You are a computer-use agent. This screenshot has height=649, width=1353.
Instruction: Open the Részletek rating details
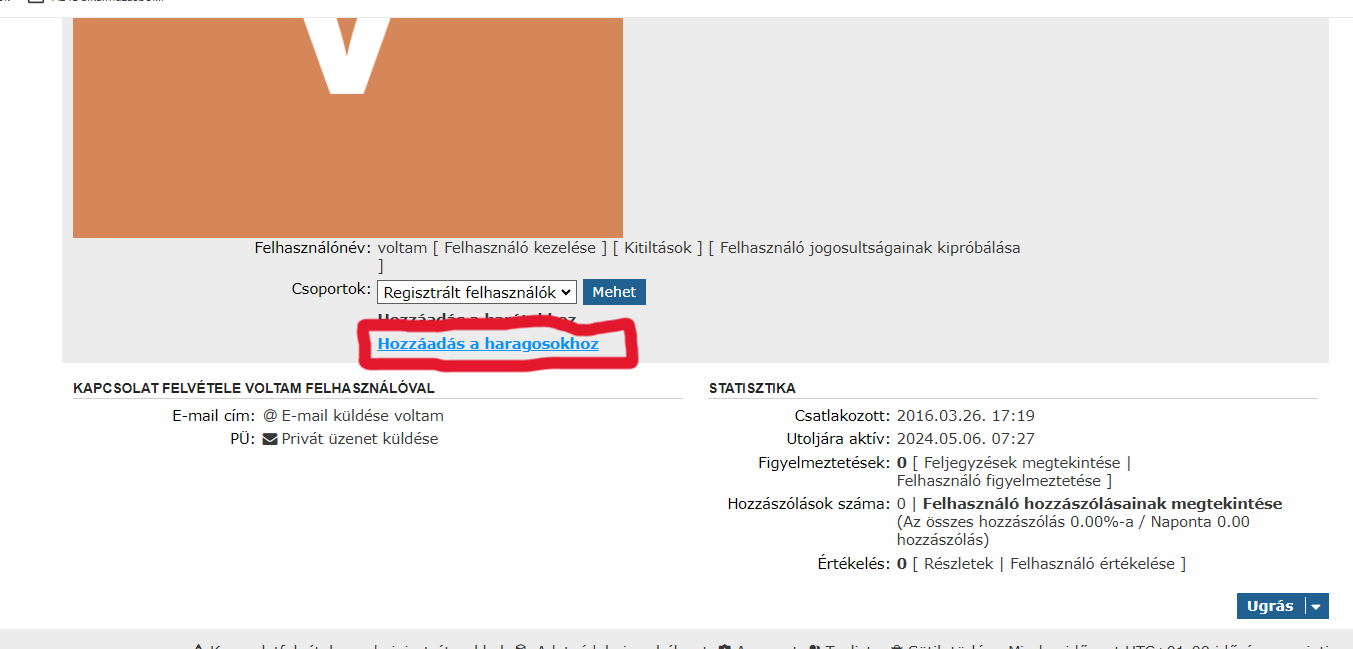(x=958, y=564)
